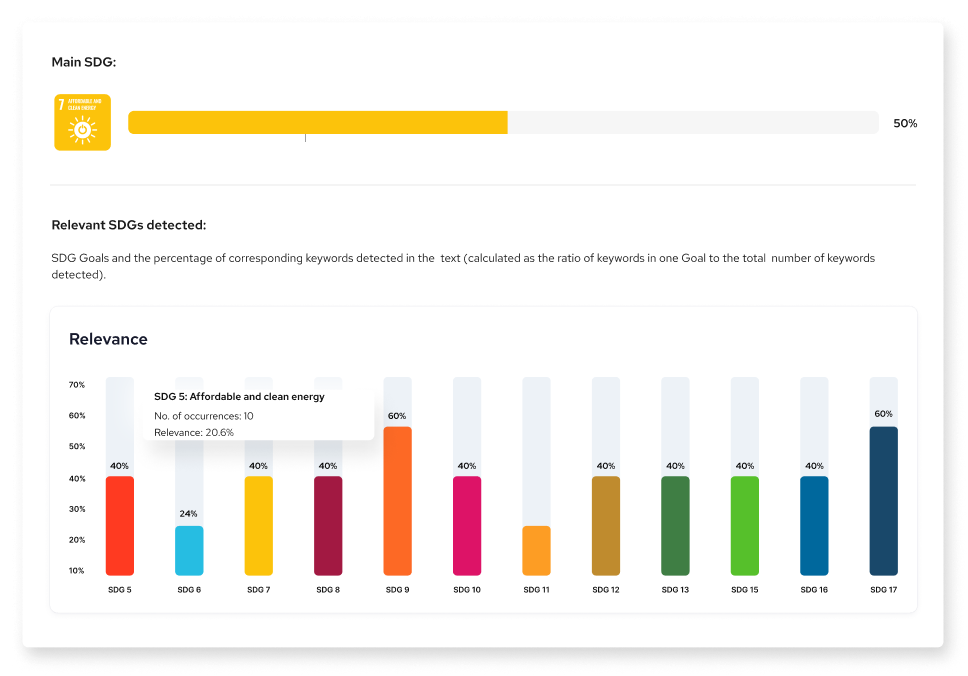This screenshot has height=676, width=968.
Task: Click the yellow main SDG progress bar
Action: [x=317, y=122]
